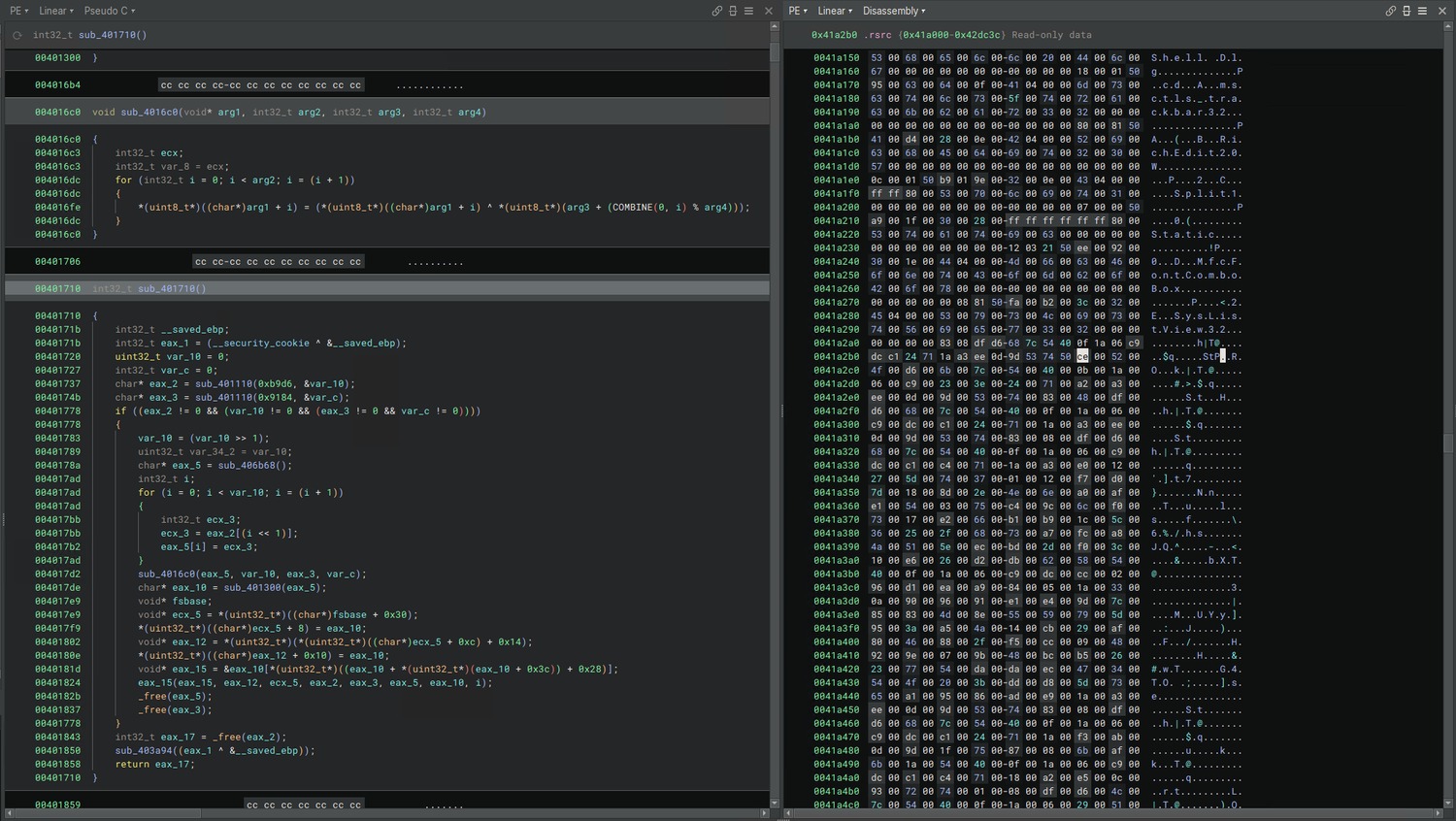Toggle sync location chain icon in right pane
Image resolution: width=1456 pixels, height=821 pixels.
coord(1391,10)
